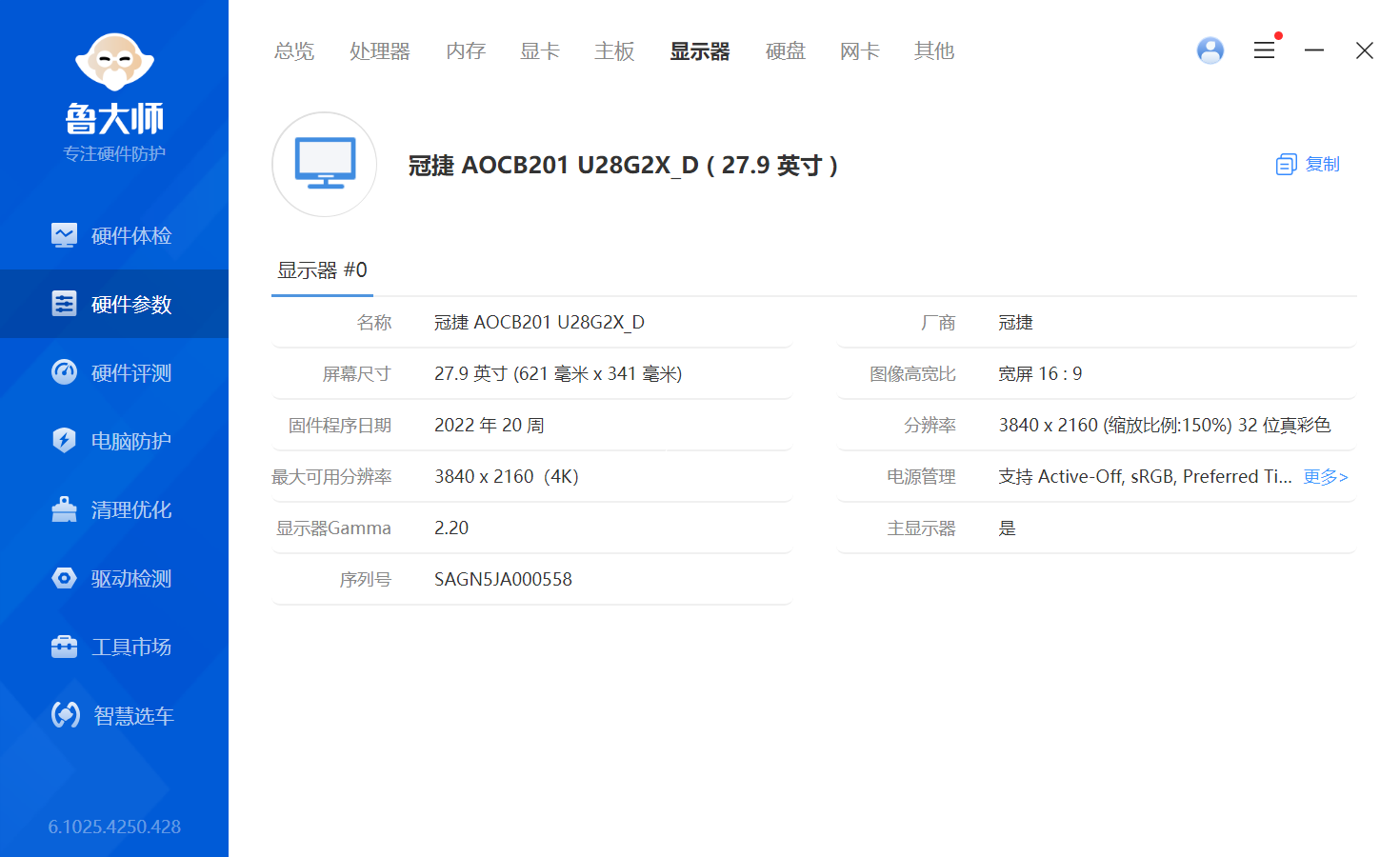1400x857 pixels.
Task: Click the 鲁大师 logo avatar
Action: 114,62
